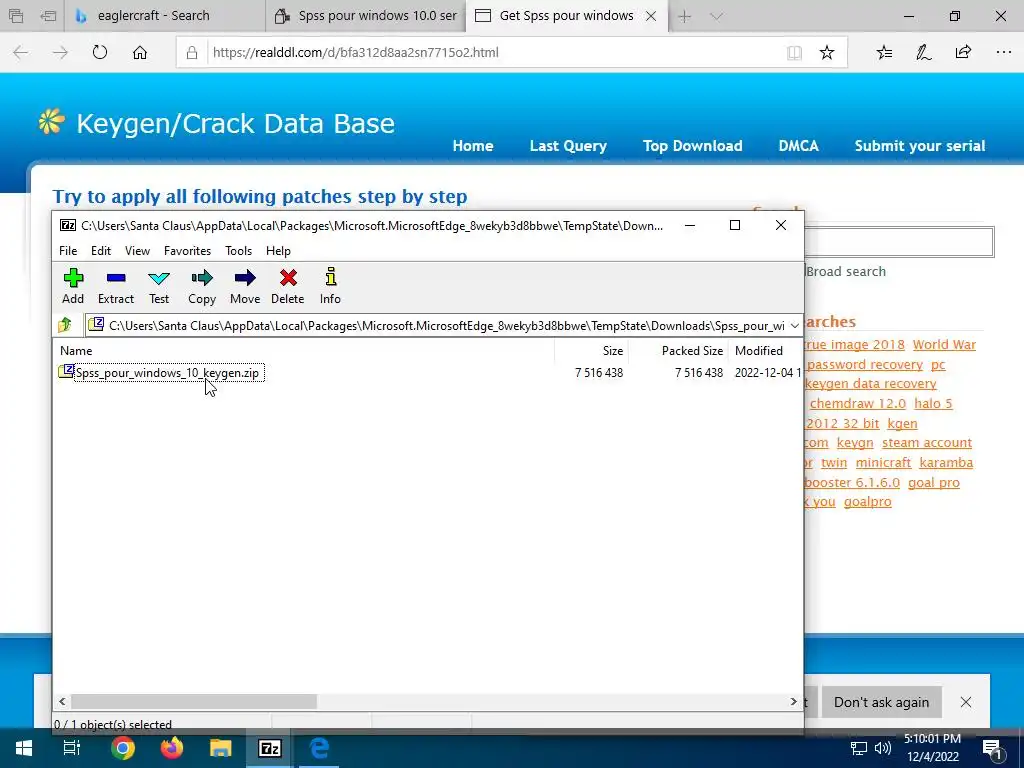Select Spss_pour_windows_10_keygen.zip file
The image size is (1024, 768).
[x=167, y=373]
